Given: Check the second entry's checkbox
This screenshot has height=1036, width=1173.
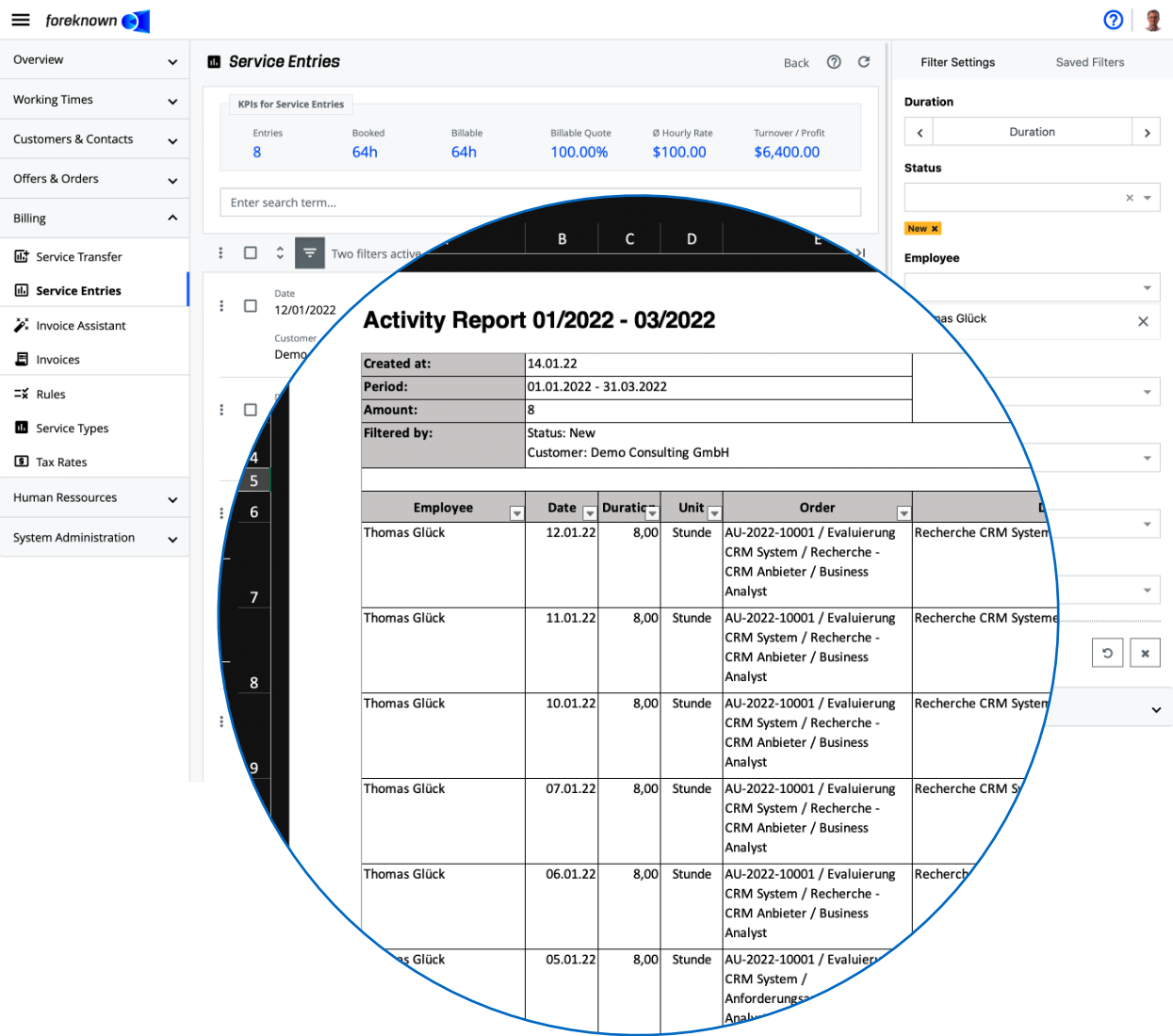Looking at the screenshot, I should [x=251, y=410].
